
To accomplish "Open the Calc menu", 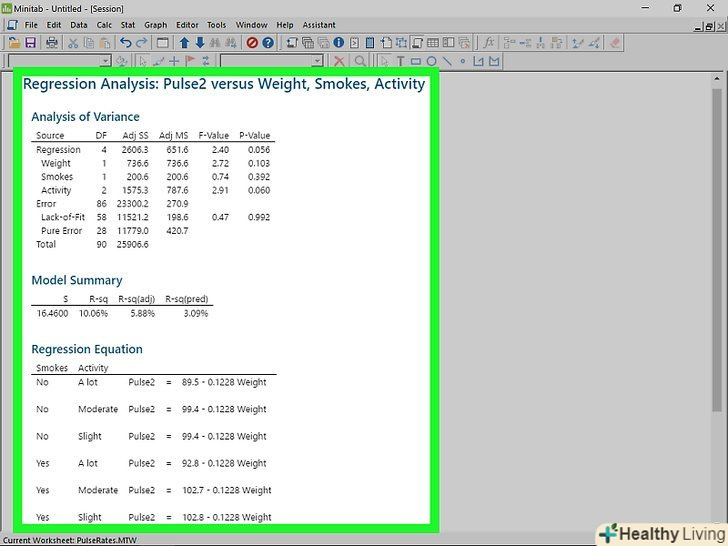I will 104,24.
